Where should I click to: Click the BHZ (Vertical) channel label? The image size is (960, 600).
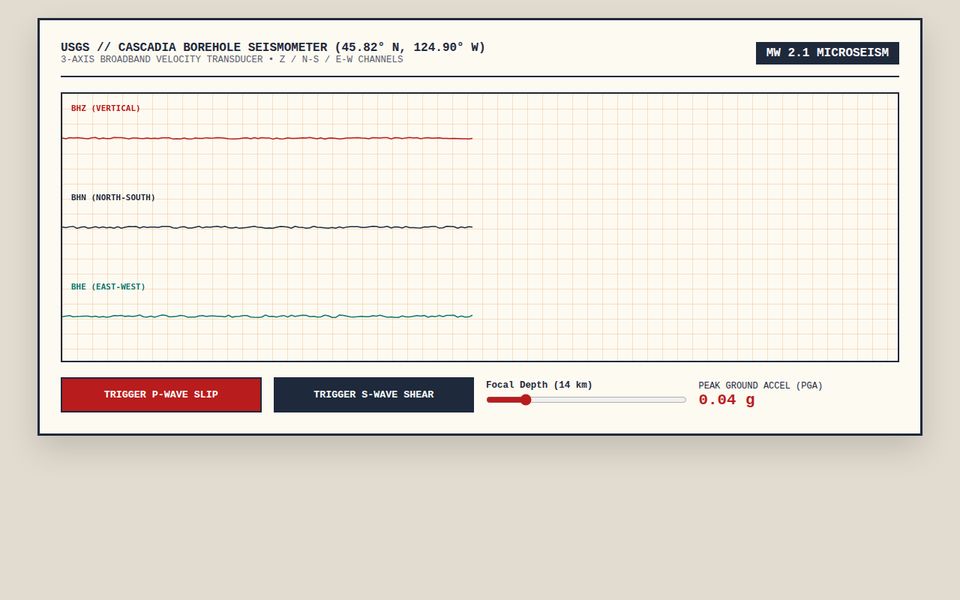pyautogui.click(x=105, y=108)
